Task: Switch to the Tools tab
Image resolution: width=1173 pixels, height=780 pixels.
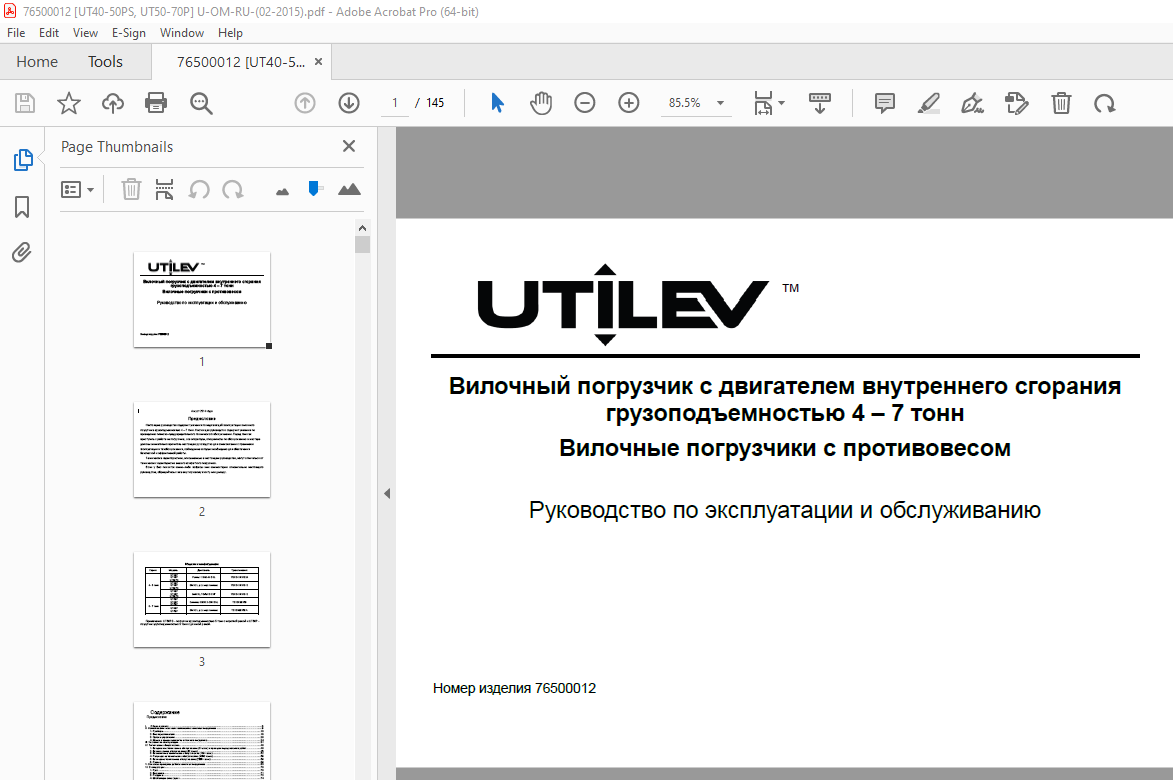Action: pos(105,61)
